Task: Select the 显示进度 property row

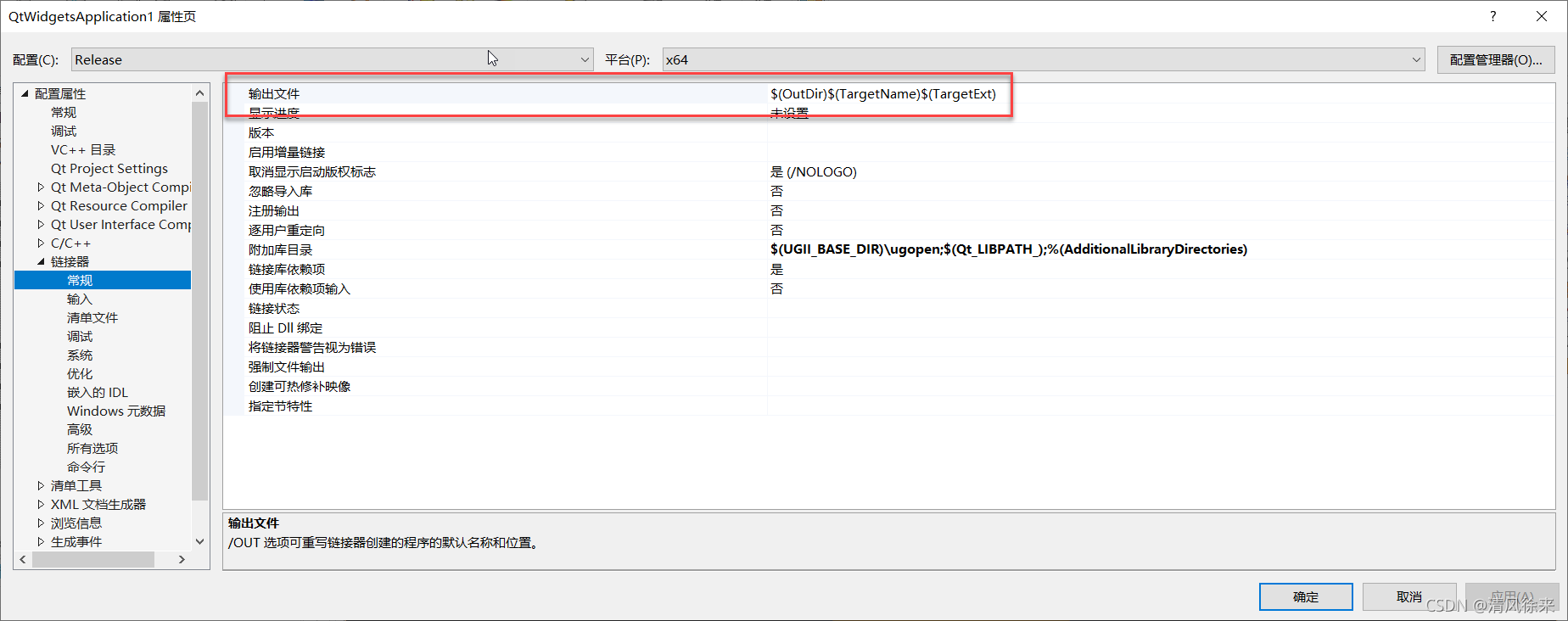Action: tap(889, 113)
